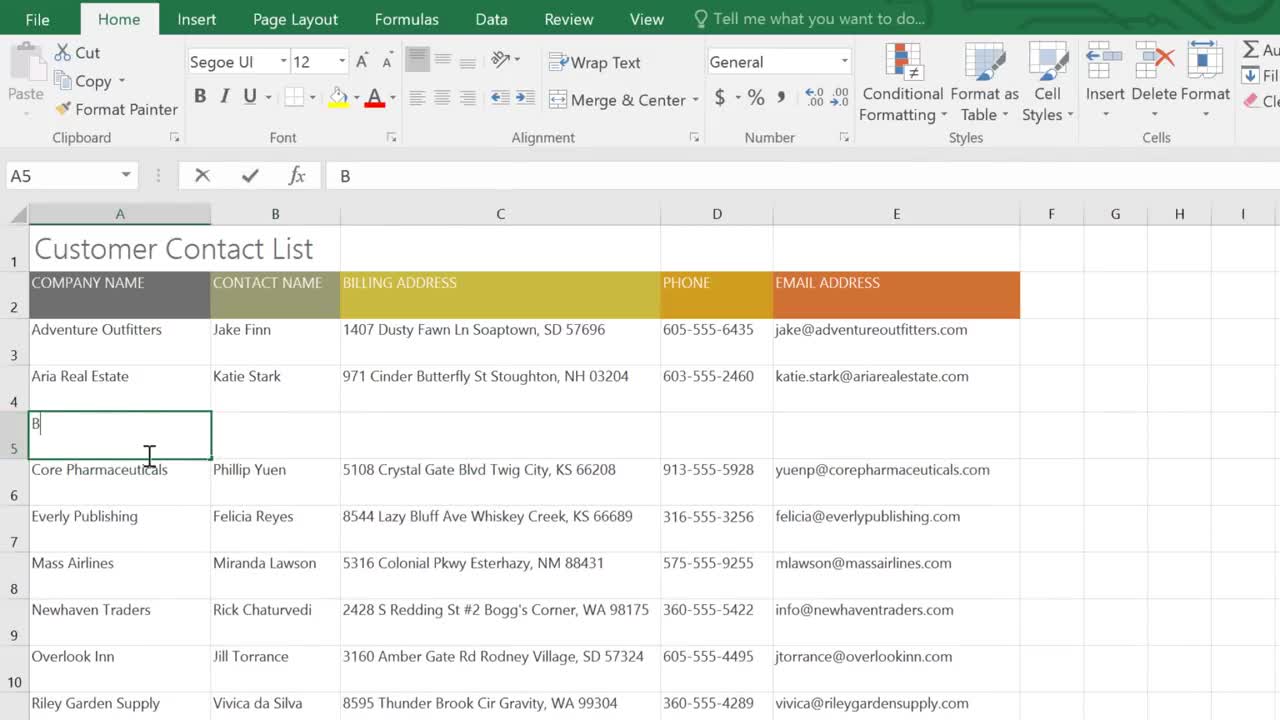Apply Percent Style format
The height and width of the screenshot is (720, 1280).
756,98
